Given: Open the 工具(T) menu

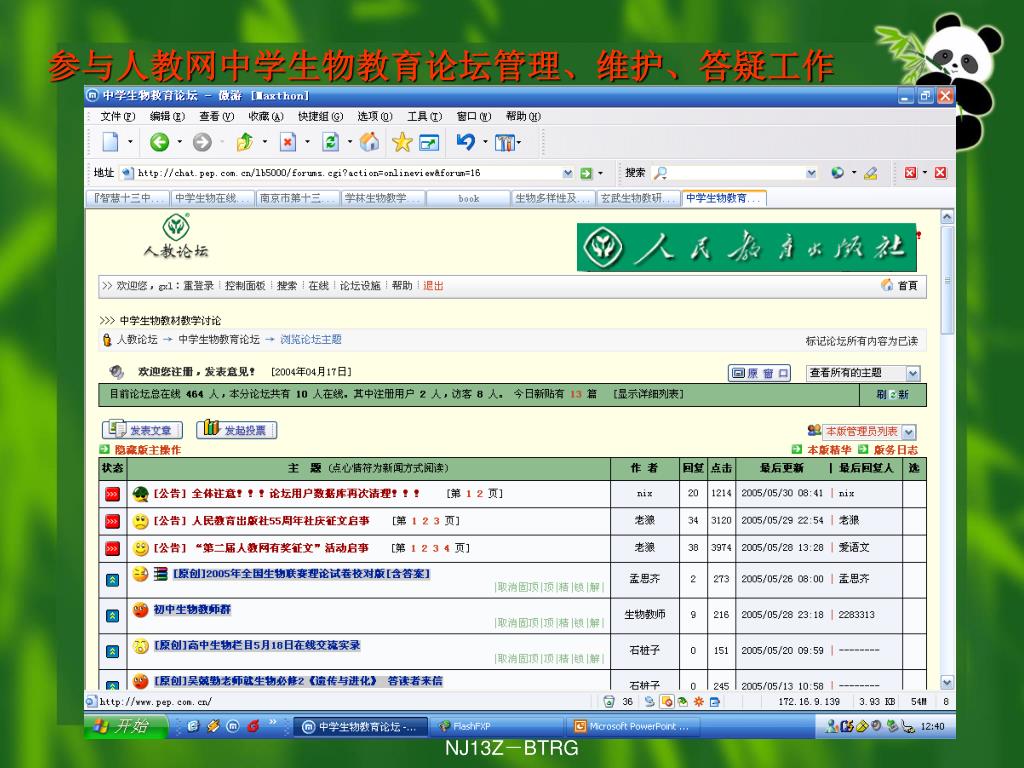Looking at the screenshot, I should tap(424, 116).
